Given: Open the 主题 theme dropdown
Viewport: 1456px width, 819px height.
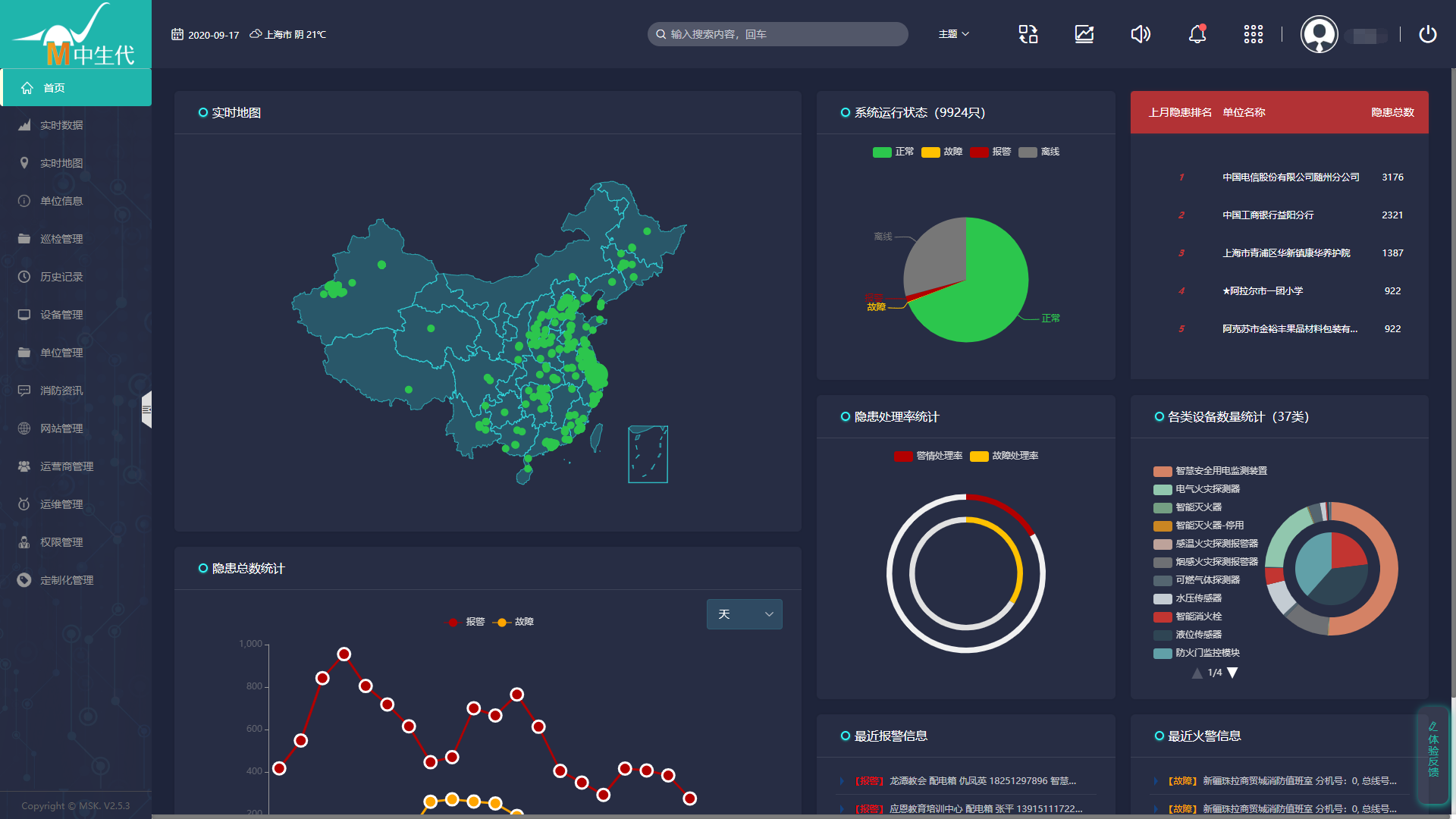Looking at the screenshot, I should pos(953,34).
